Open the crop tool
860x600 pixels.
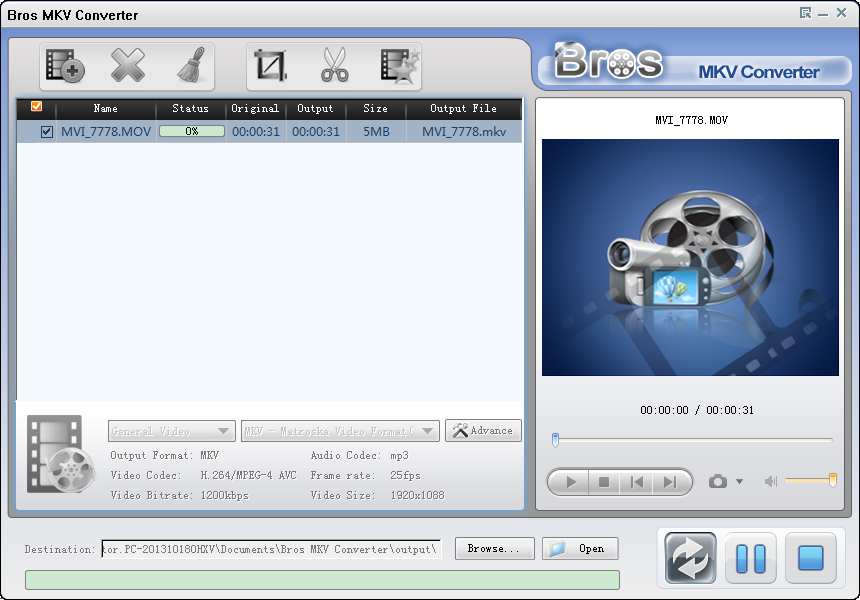click(270, 66)
